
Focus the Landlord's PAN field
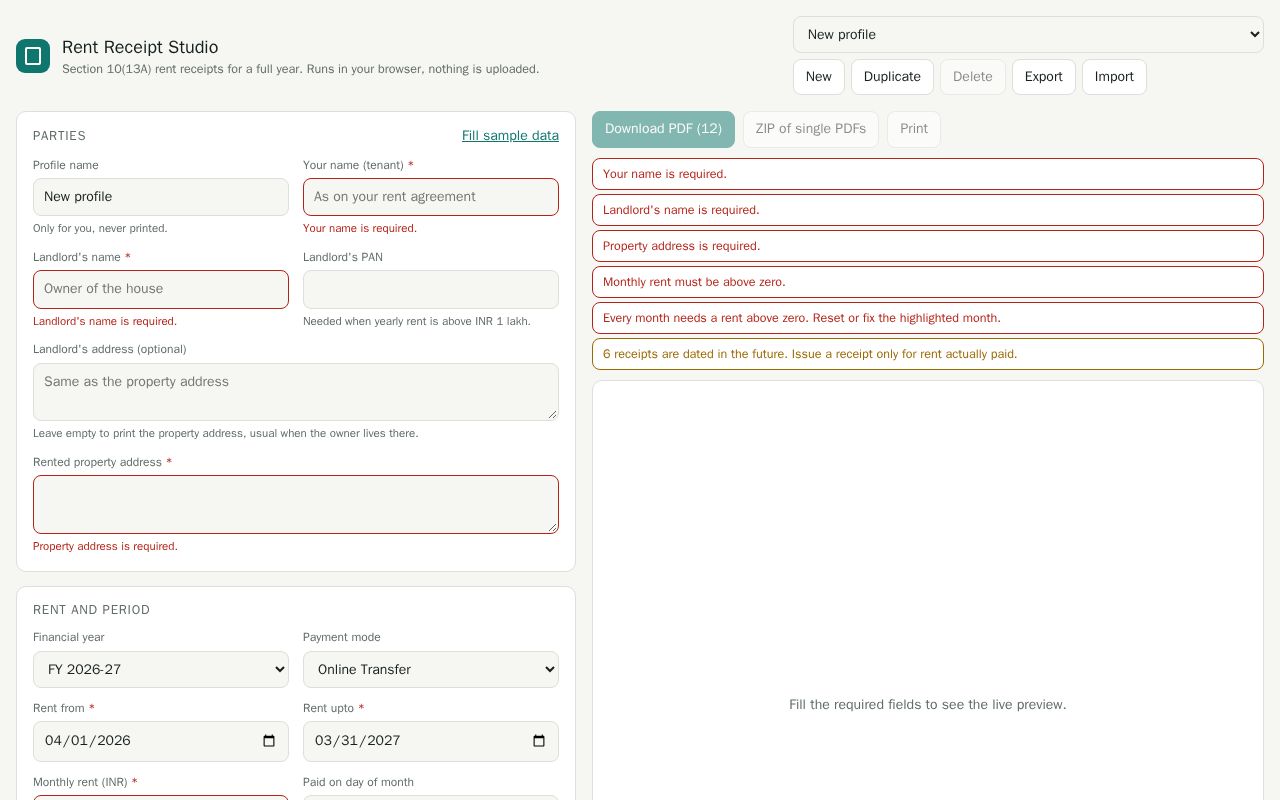[x=431, y=289]
